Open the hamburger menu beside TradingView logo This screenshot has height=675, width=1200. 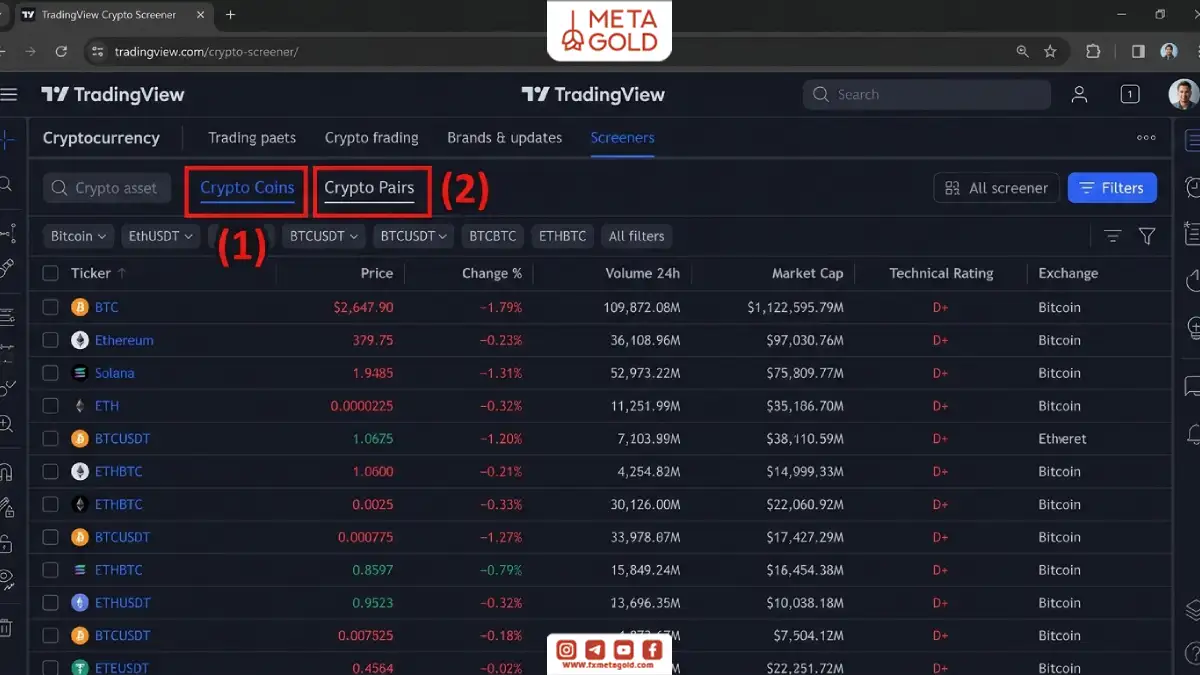pos(9,95)
